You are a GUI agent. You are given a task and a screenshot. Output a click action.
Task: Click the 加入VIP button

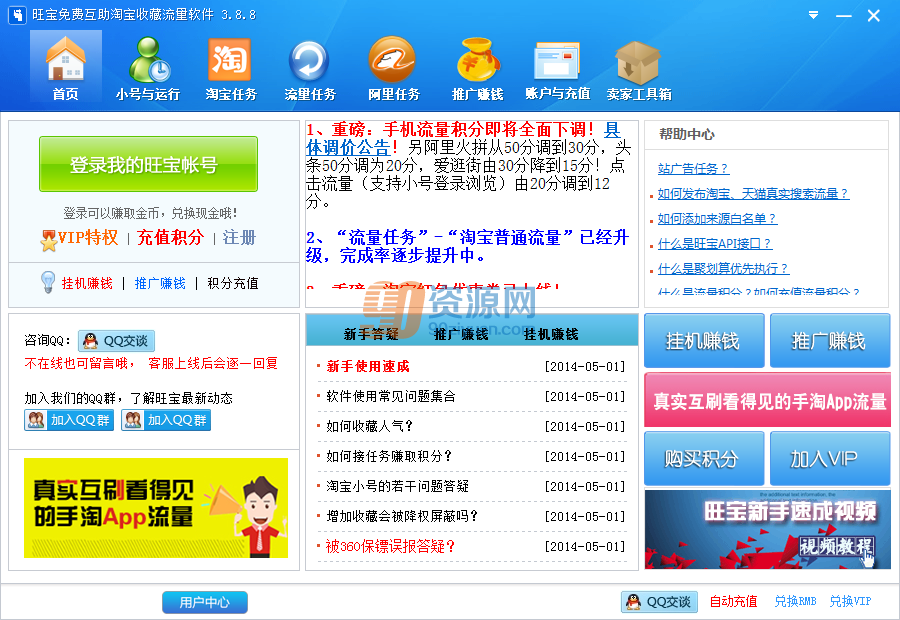(x=829, y=459)
